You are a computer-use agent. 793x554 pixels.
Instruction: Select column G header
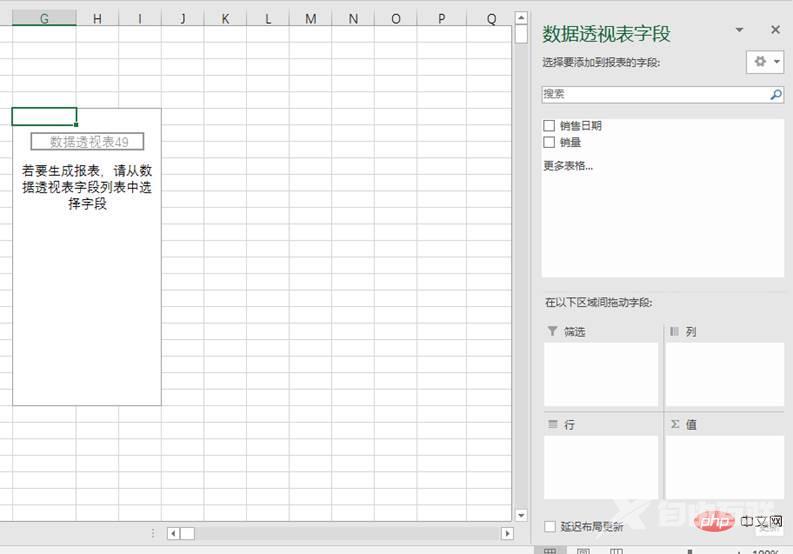[x=44, y=19]
